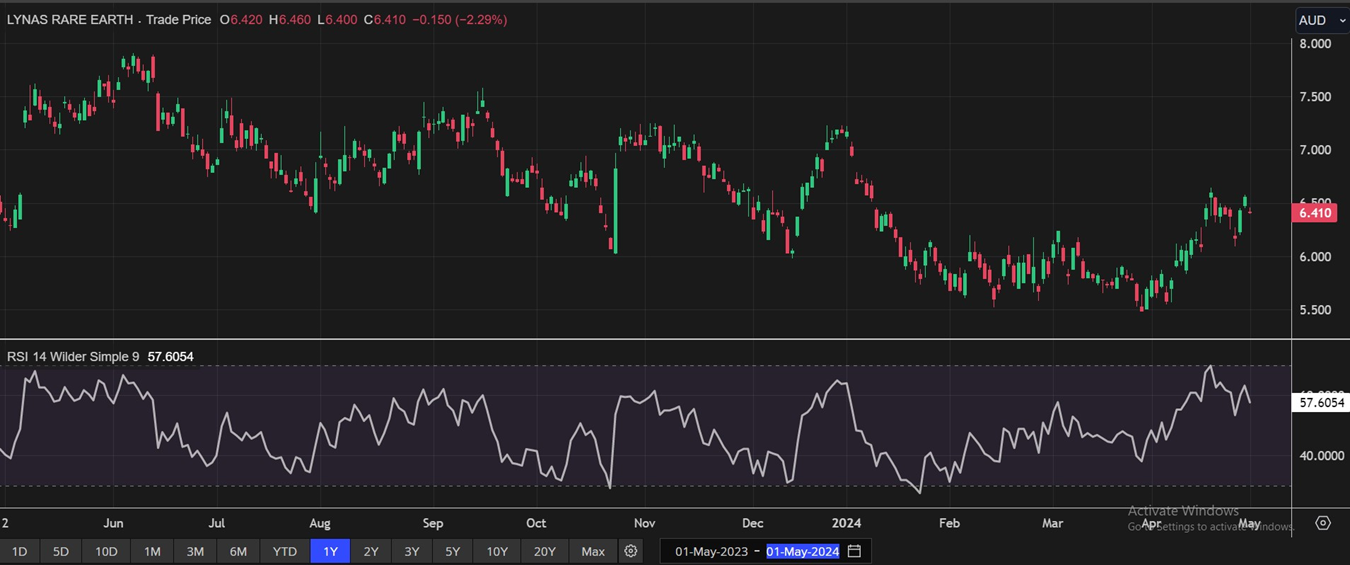Image resolution: width=1350 pixels, height=565 pixels.
Task: Click the active 1Y range button
Action: (330, 551)
